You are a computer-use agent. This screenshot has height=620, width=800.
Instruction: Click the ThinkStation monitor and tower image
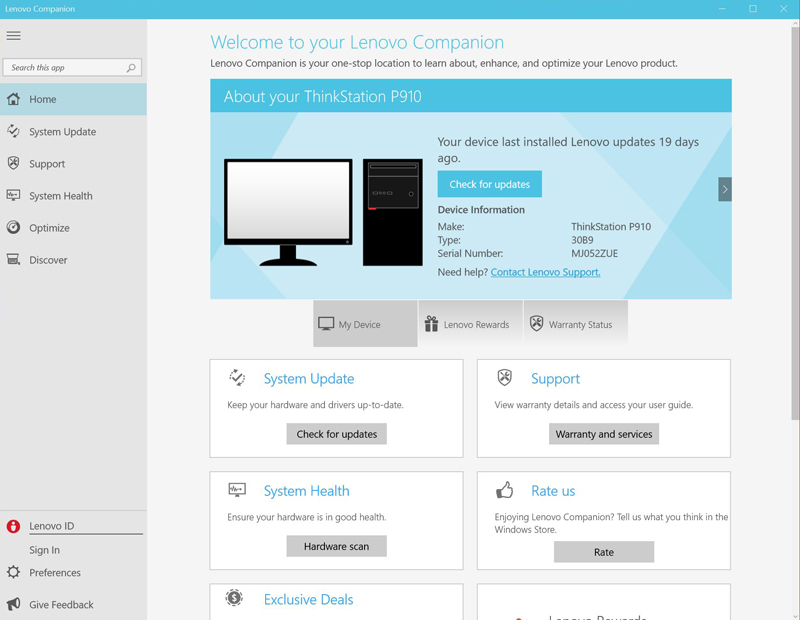323,212
